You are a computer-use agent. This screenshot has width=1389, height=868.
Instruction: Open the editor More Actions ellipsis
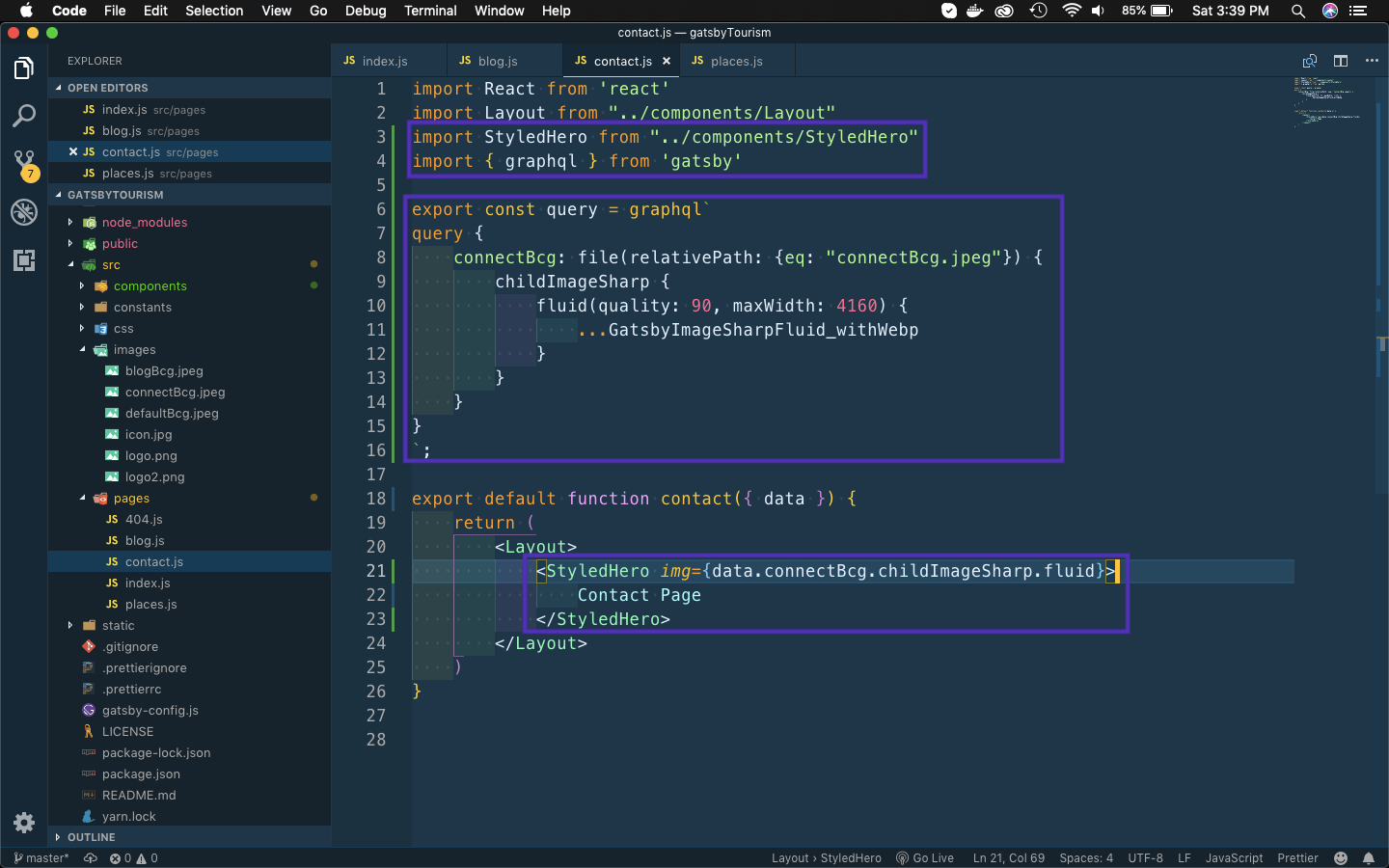click(x=1372, y=61)
